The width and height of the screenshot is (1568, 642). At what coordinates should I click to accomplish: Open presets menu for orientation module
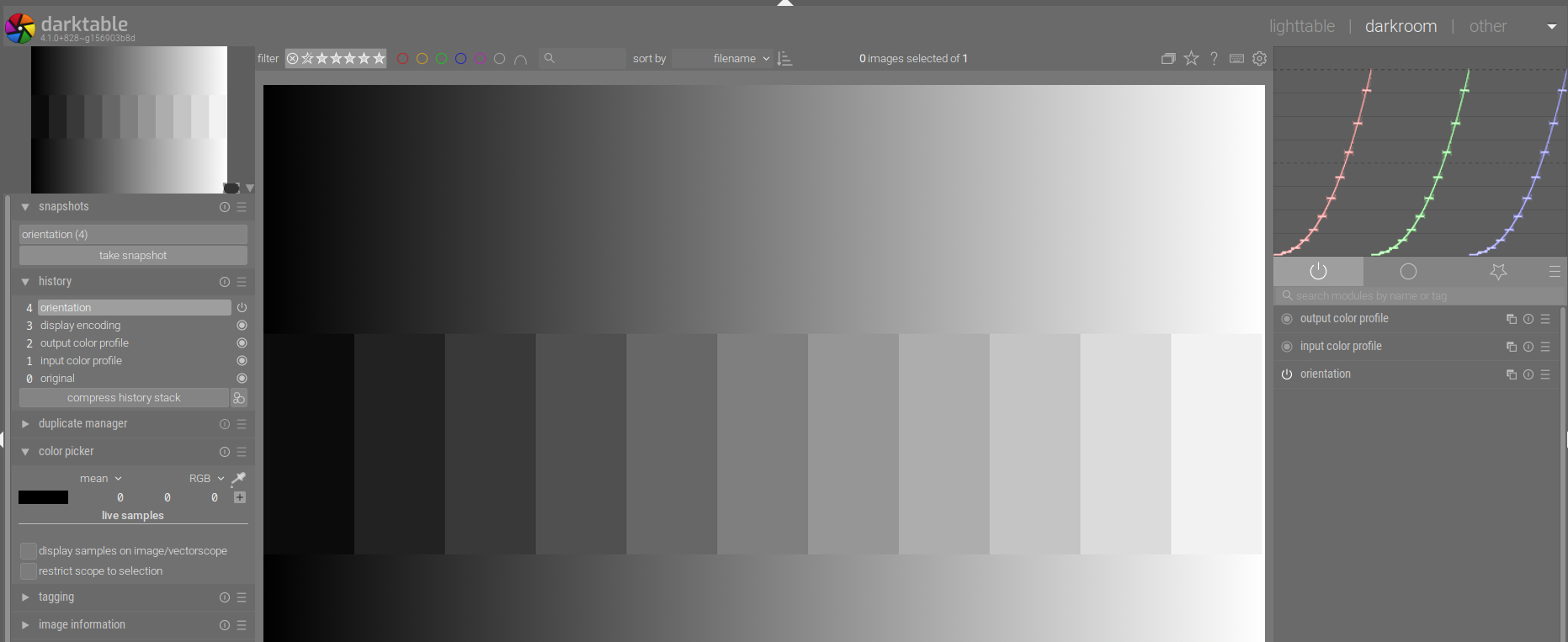point(1545,374)
